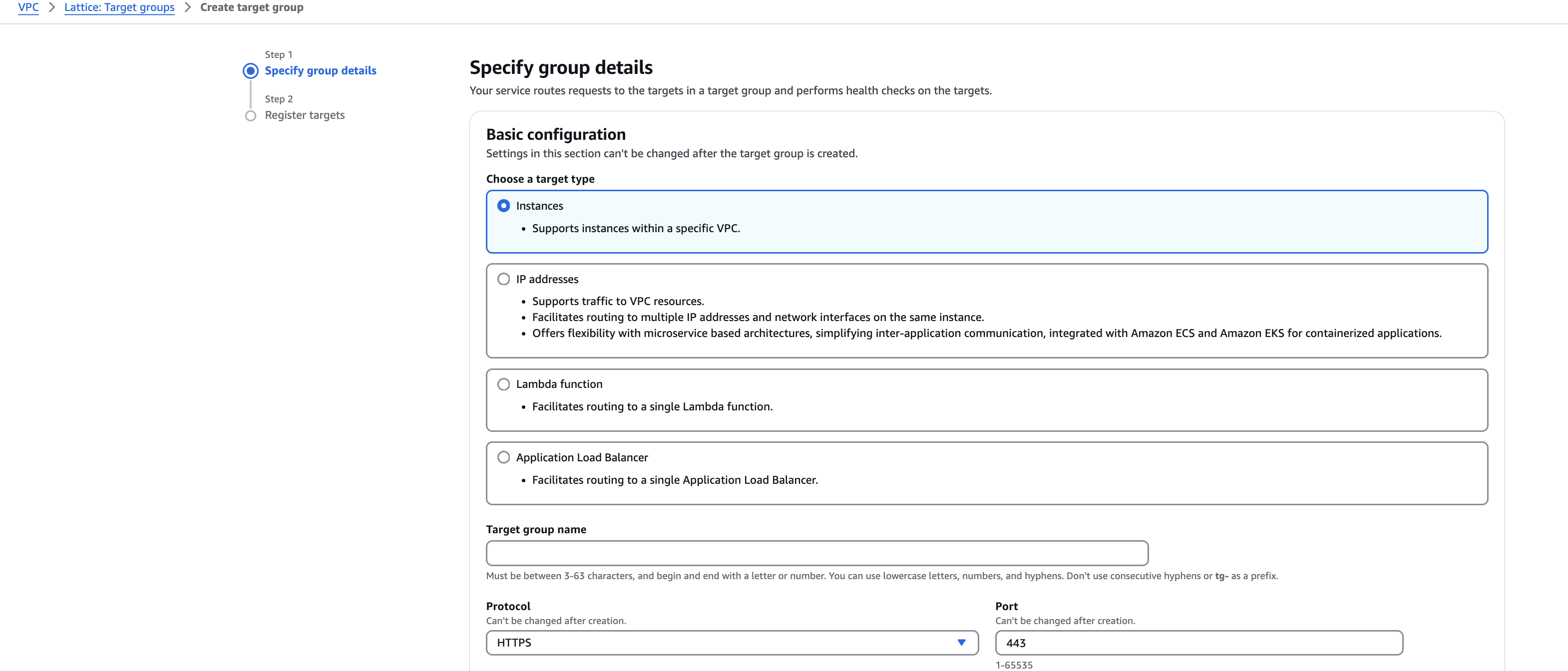This screenshot has height=671, width=1568.
Task: Choose the IP addresses target type
Action: 503,279
